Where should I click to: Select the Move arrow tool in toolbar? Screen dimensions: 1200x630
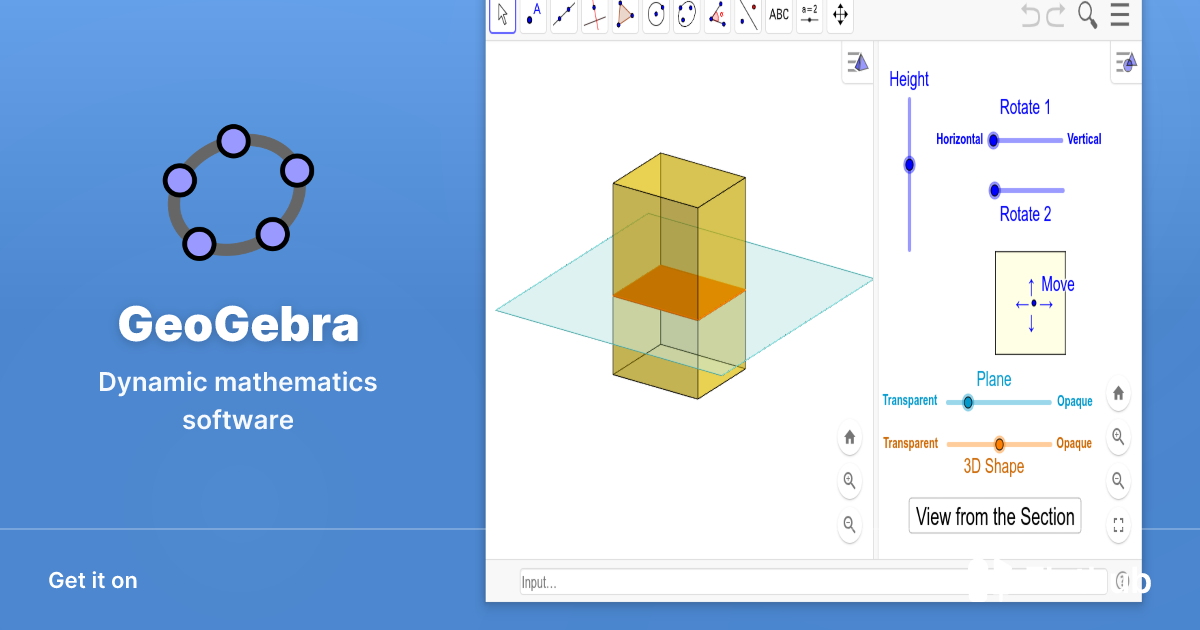(x=502, y=15)
